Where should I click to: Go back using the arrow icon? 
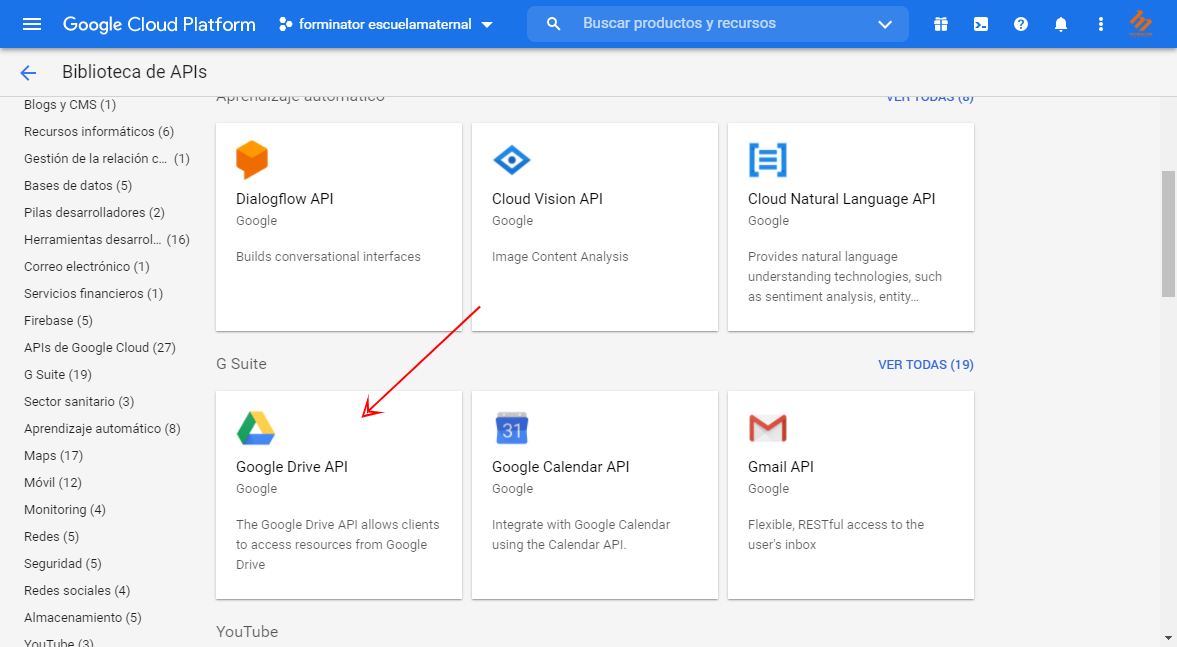pos(28,72)
